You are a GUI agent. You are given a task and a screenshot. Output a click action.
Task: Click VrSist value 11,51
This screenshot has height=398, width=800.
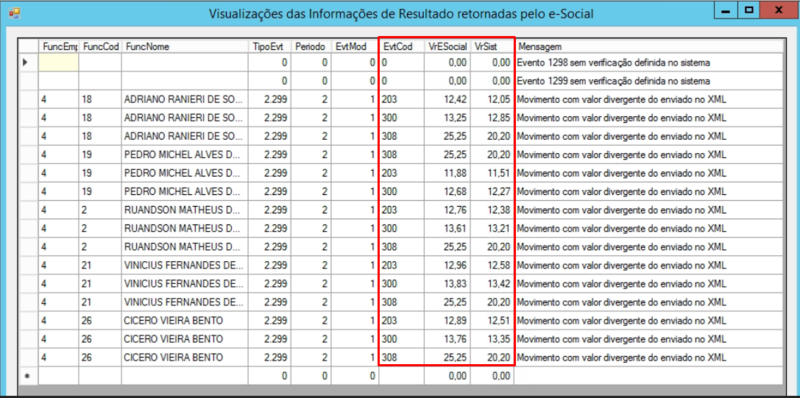pyautogui.click(x=498, y=173)
